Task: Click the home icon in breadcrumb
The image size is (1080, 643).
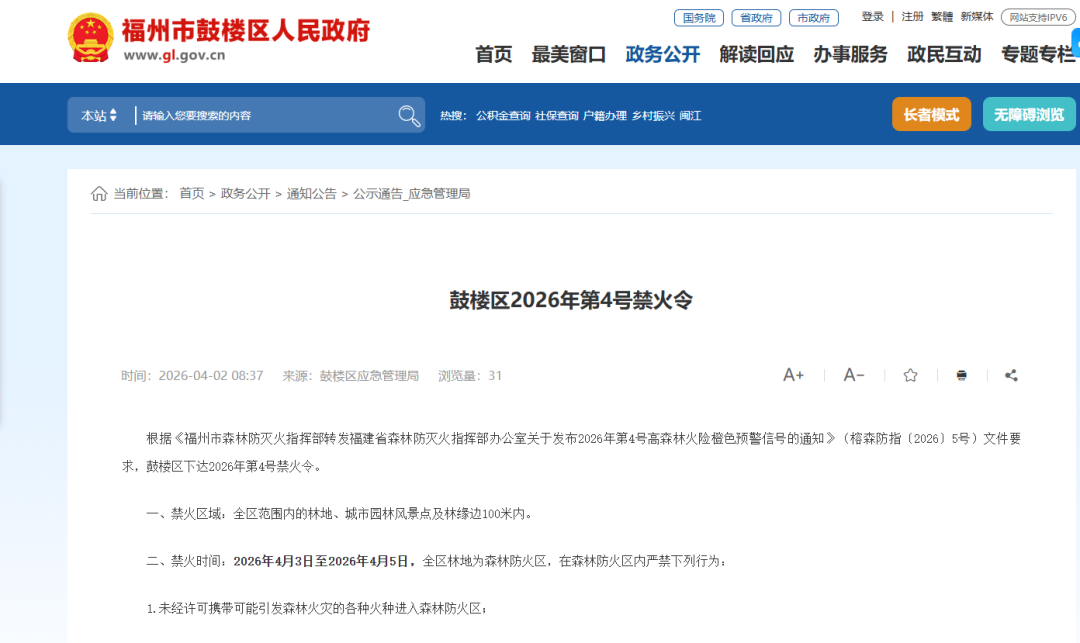Action: 99,193
